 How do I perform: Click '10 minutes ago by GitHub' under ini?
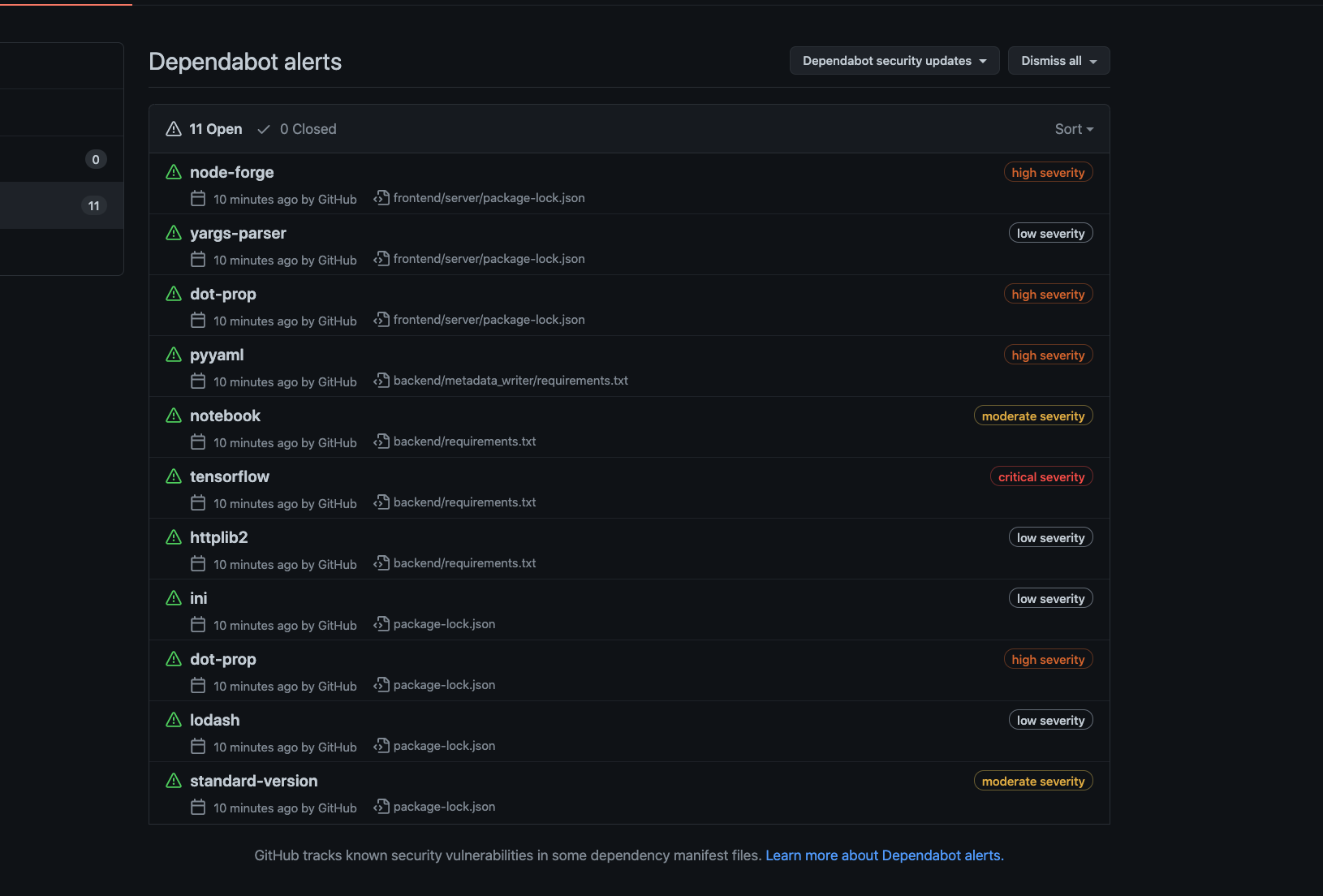click(x=285, y=625)
